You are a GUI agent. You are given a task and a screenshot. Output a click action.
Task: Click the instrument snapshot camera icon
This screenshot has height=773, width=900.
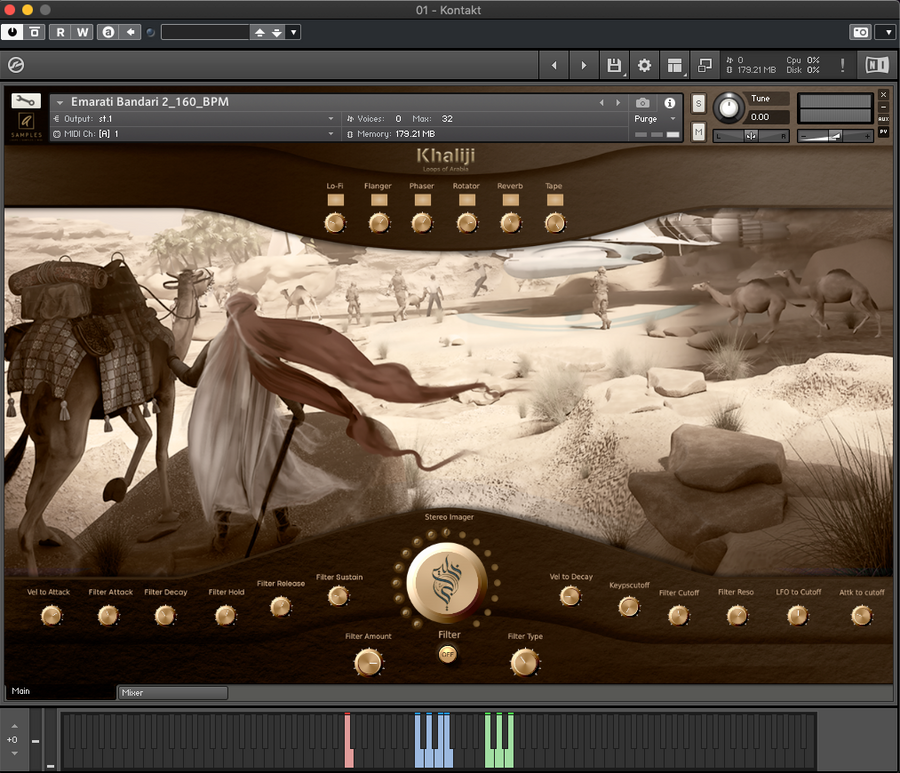642,103
